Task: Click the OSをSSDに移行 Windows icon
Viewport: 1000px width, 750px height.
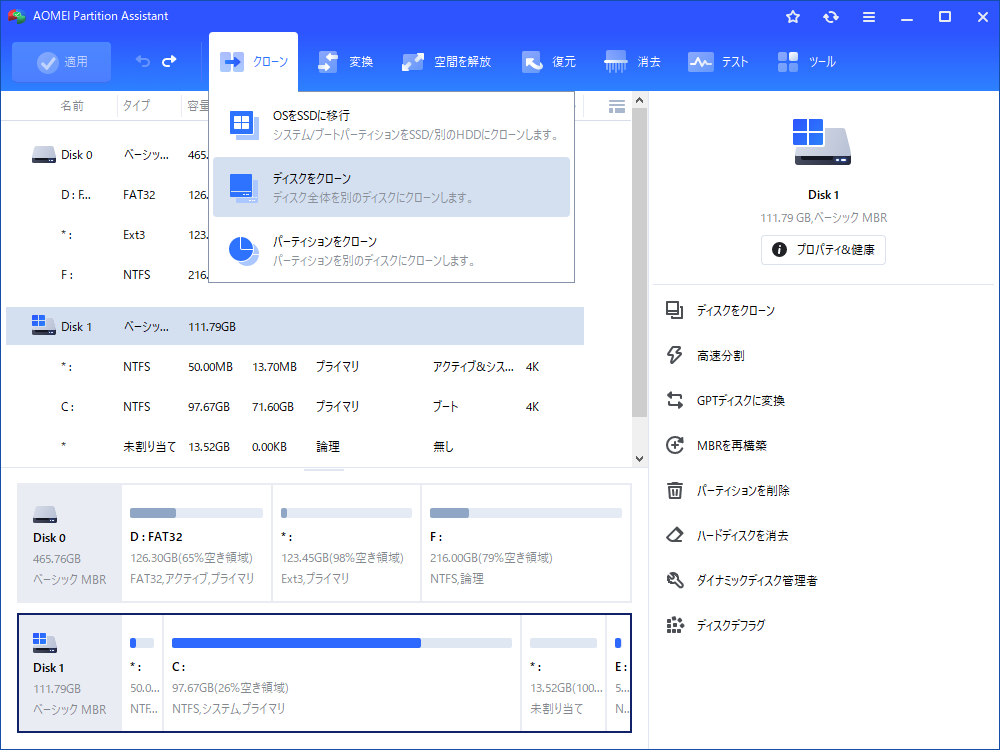Action: pyautogui.click(x=244, y=125)
